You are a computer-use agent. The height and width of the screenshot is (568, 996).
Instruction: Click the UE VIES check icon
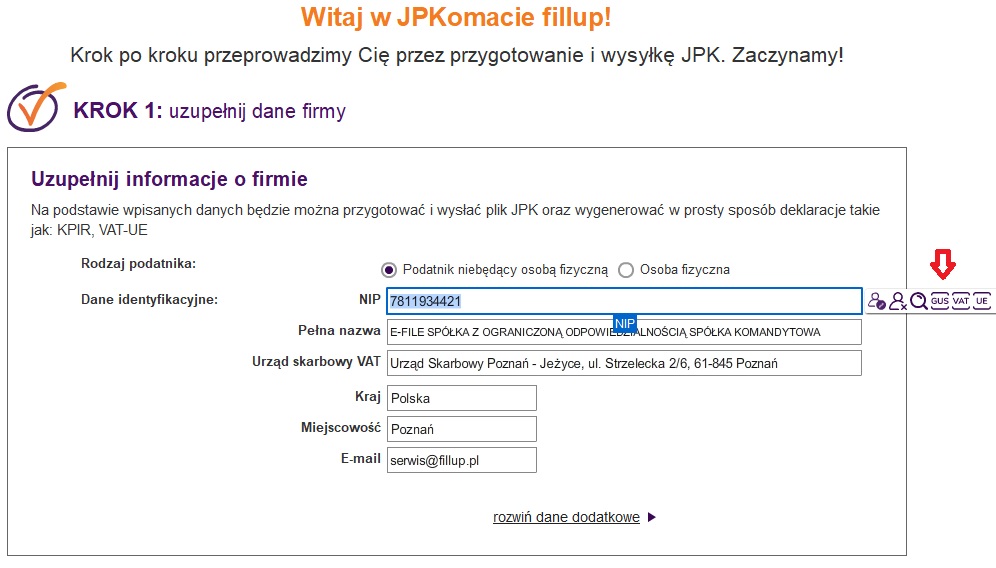(x=981, y=301)
